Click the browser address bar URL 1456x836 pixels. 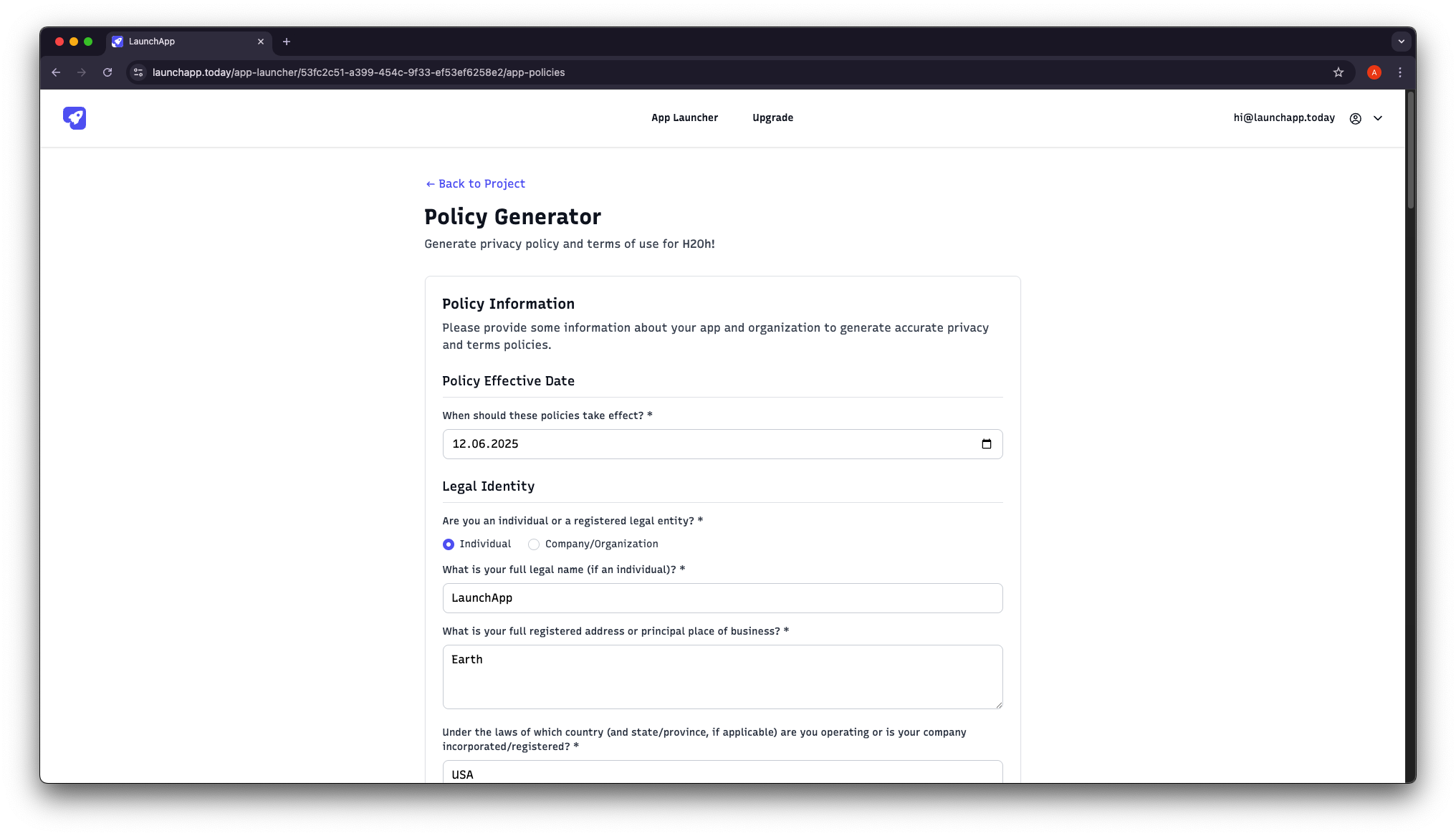tap(358, 72)
